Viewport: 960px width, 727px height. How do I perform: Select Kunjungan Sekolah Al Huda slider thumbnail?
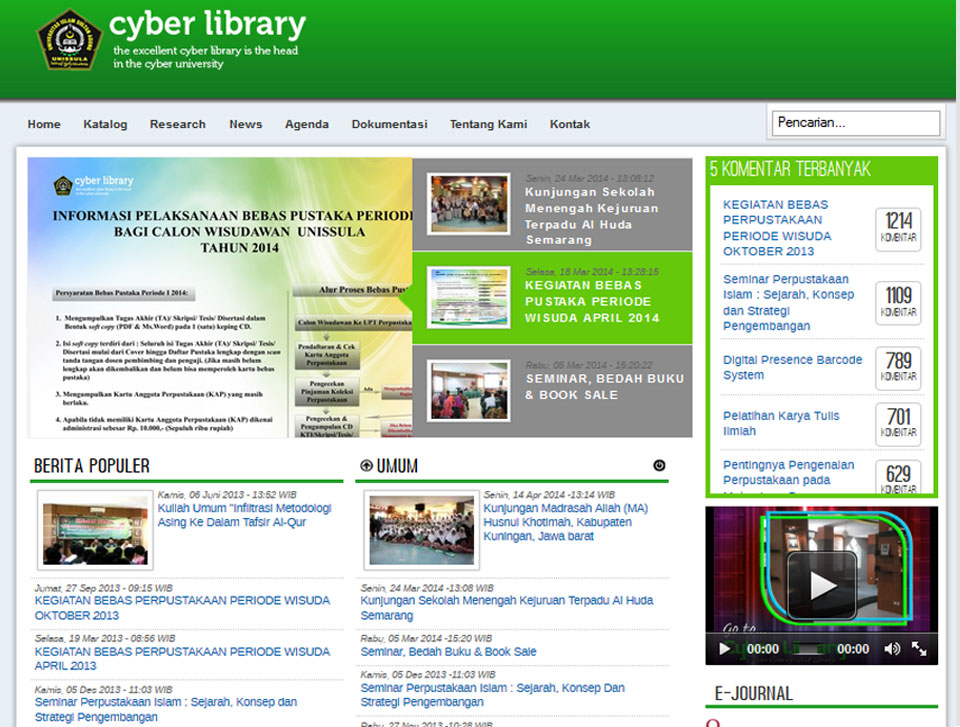469,204
